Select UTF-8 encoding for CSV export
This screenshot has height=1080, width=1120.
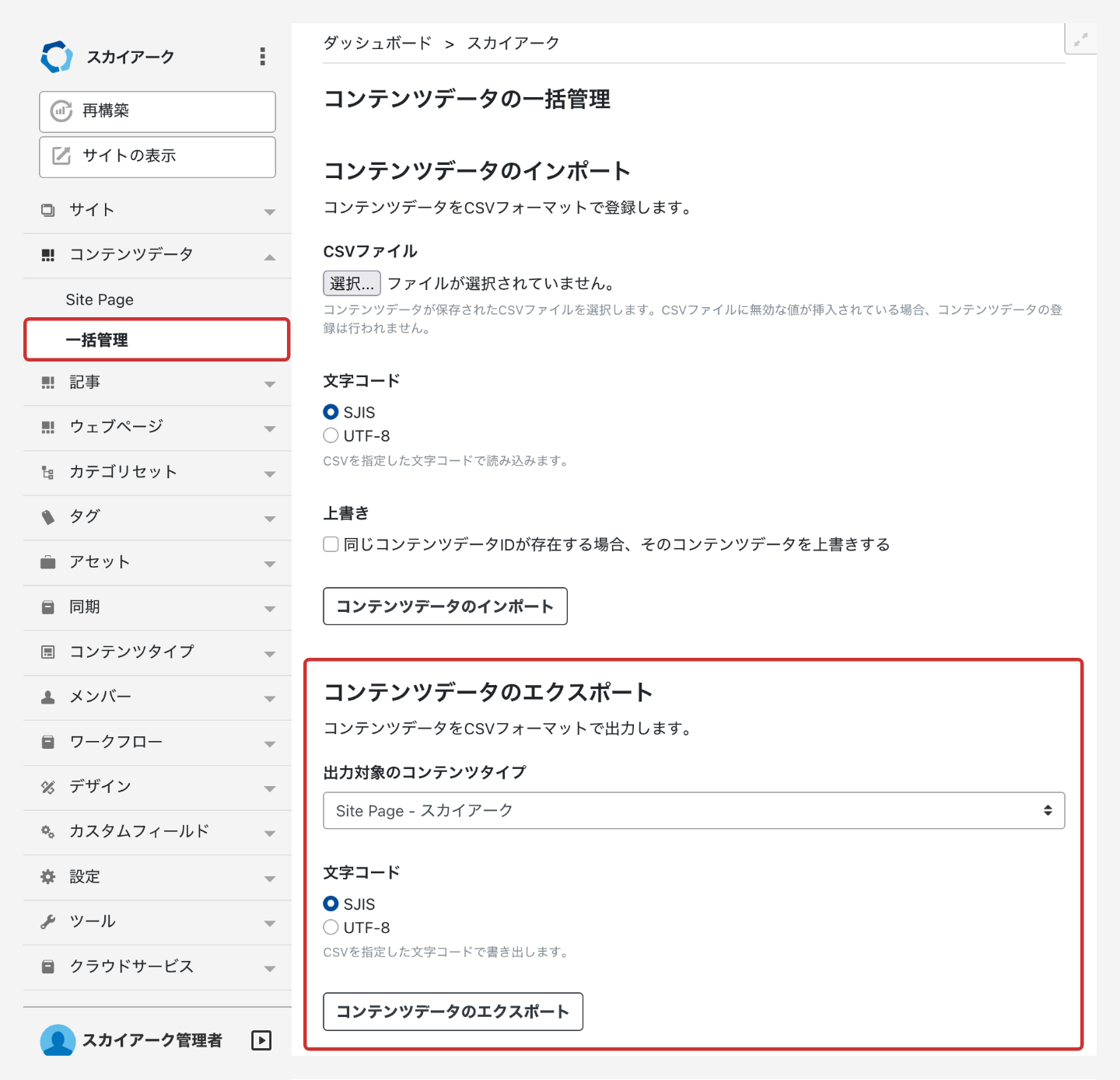(x=331, y=927)
